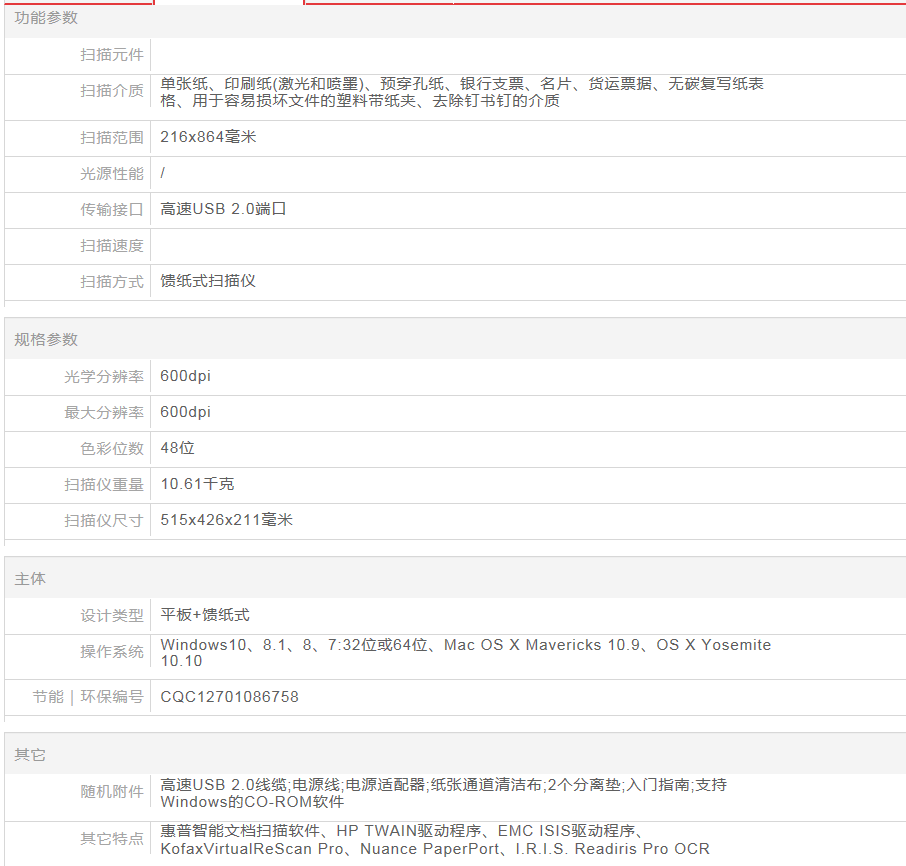Select the 馈纸式扫描仪 scan method value

tap(208, 281)
